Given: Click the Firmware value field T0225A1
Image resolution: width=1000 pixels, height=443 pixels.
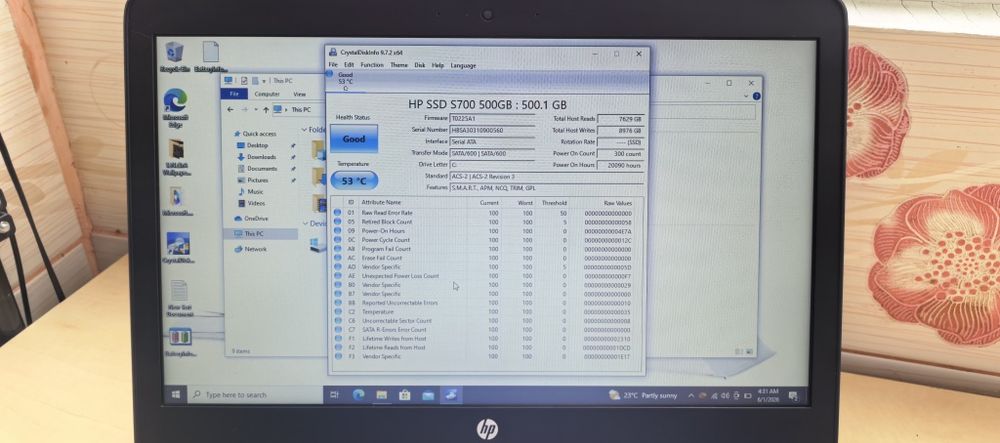Looking at the screenshot, I should click(492, 119).
